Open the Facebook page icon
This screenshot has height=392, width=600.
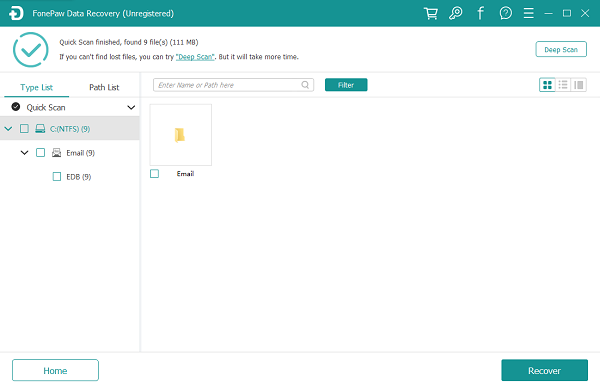(x=480, y=13)
